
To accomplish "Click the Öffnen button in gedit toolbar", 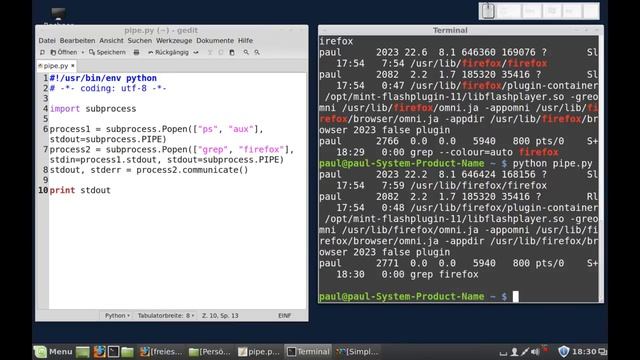I will pyautogui.click(x=64, y=52).
